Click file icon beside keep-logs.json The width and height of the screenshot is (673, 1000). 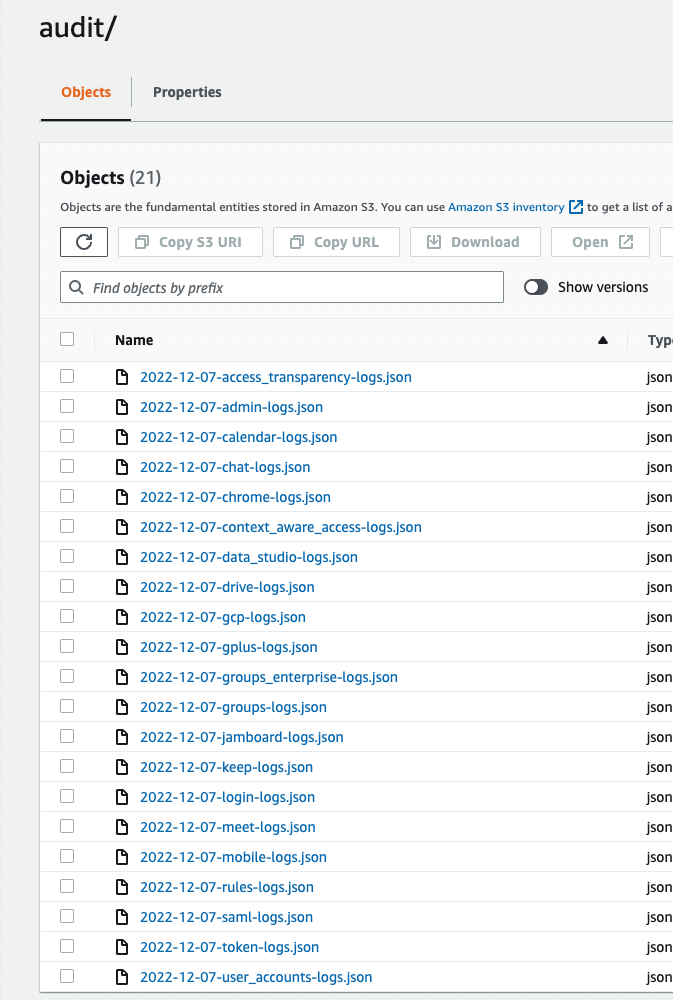click(x=122, y=767)
